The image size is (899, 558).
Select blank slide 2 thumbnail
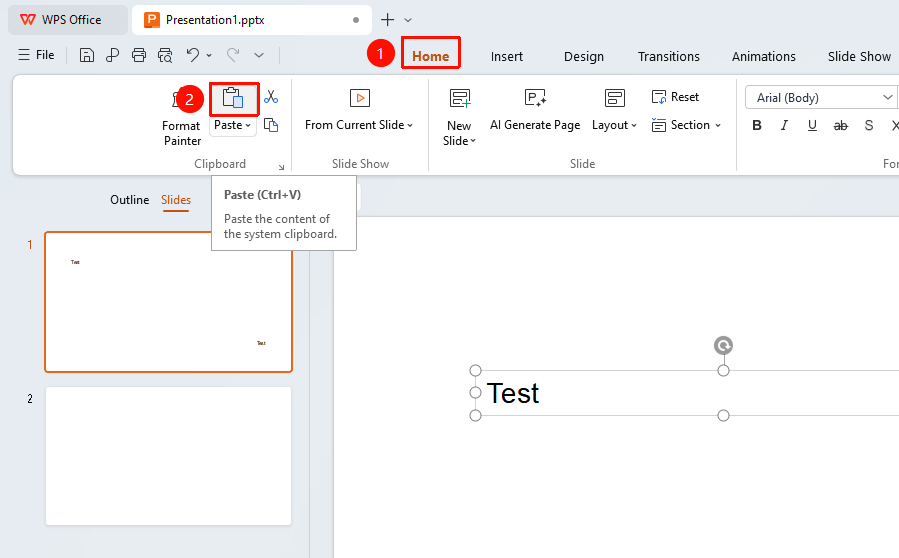[169, 456]
